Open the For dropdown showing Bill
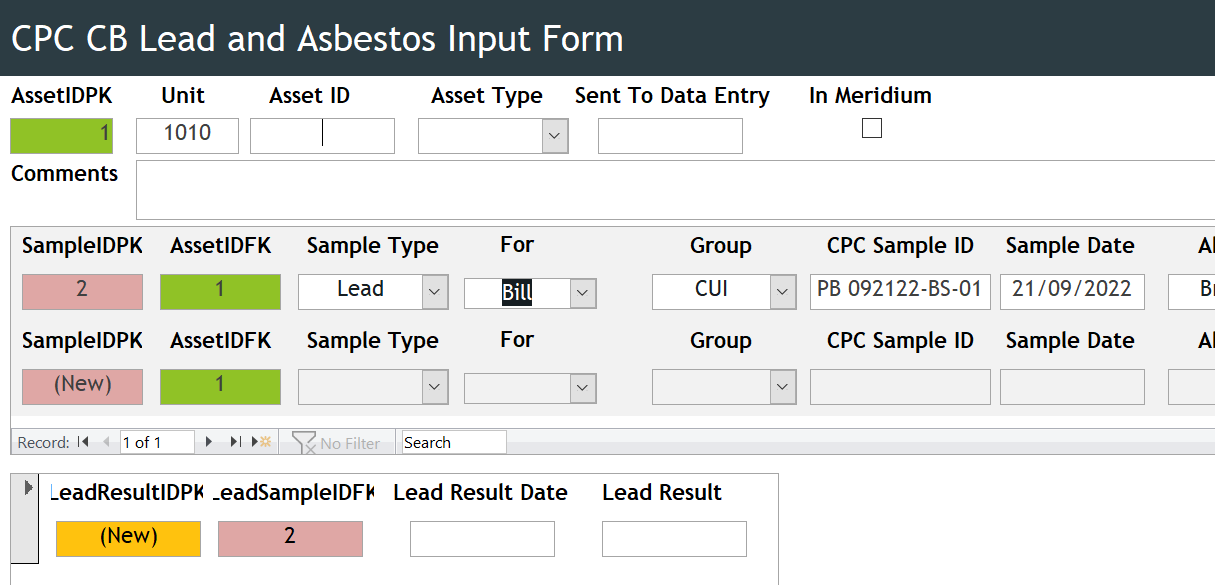 click(583, 294)
